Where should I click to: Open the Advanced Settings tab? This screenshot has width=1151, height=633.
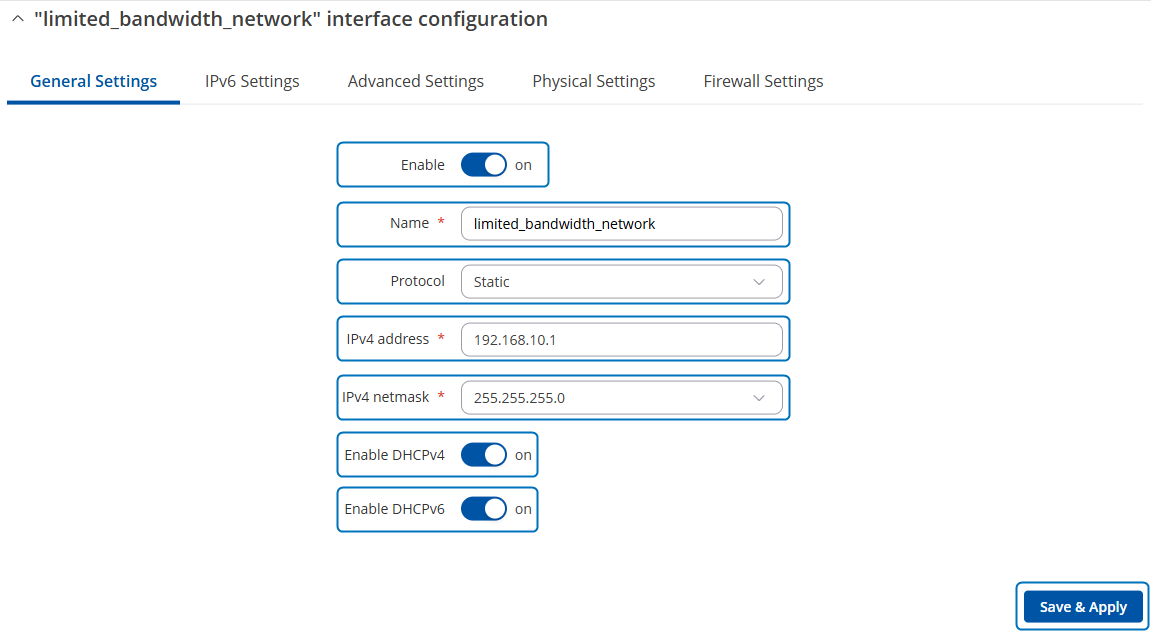[x=415, y=81]
